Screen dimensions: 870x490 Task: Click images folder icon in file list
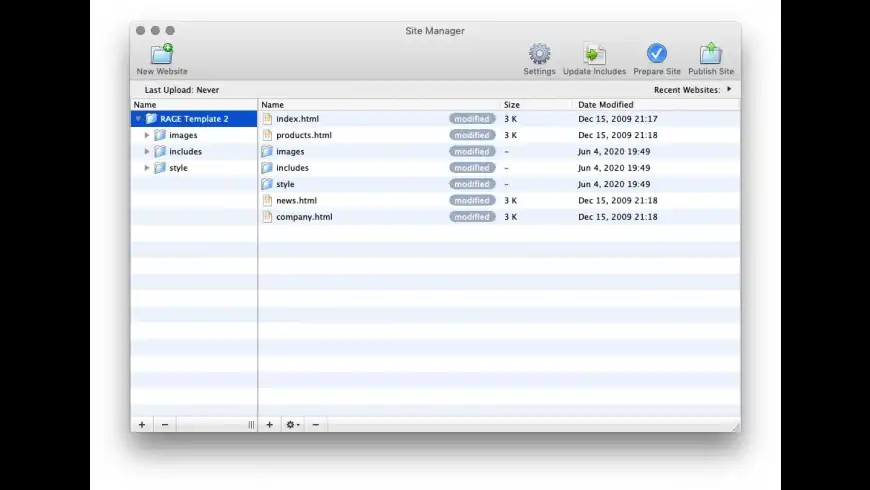(x=267, y=151)
